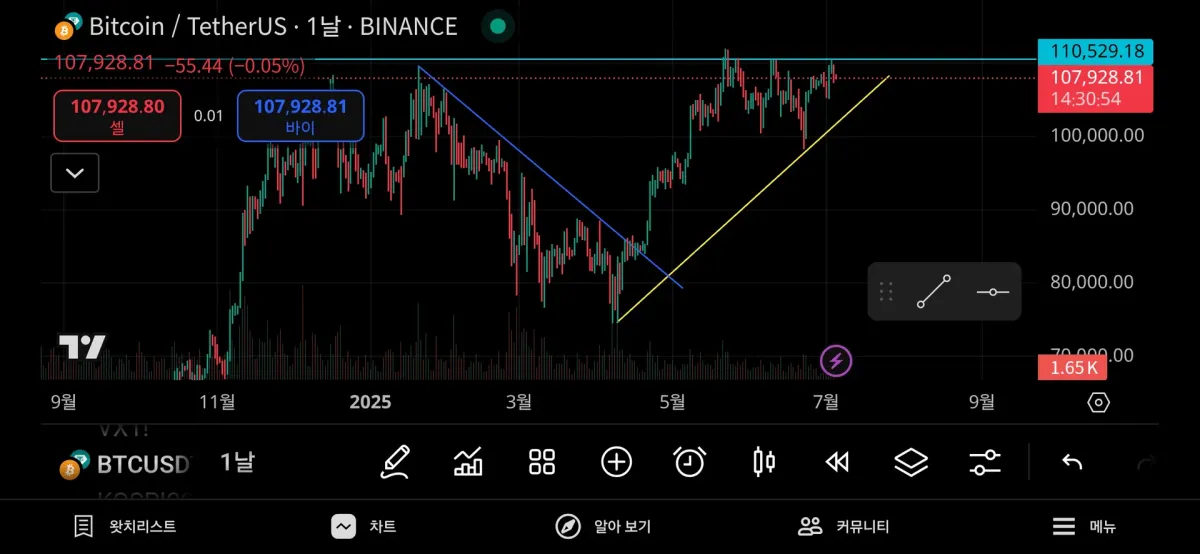Open the drawing tools pencil icon
This screenshot has height=554, width=1200.
pyautogui.click(x=395, y=462)
